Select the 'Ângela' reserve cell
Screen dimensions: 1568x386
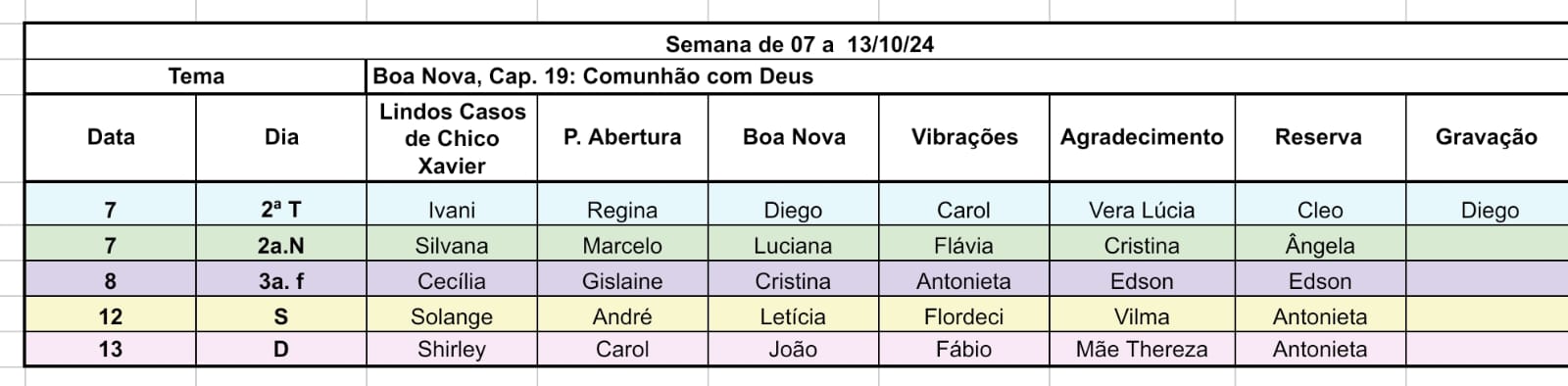[x=1320, y=245]
